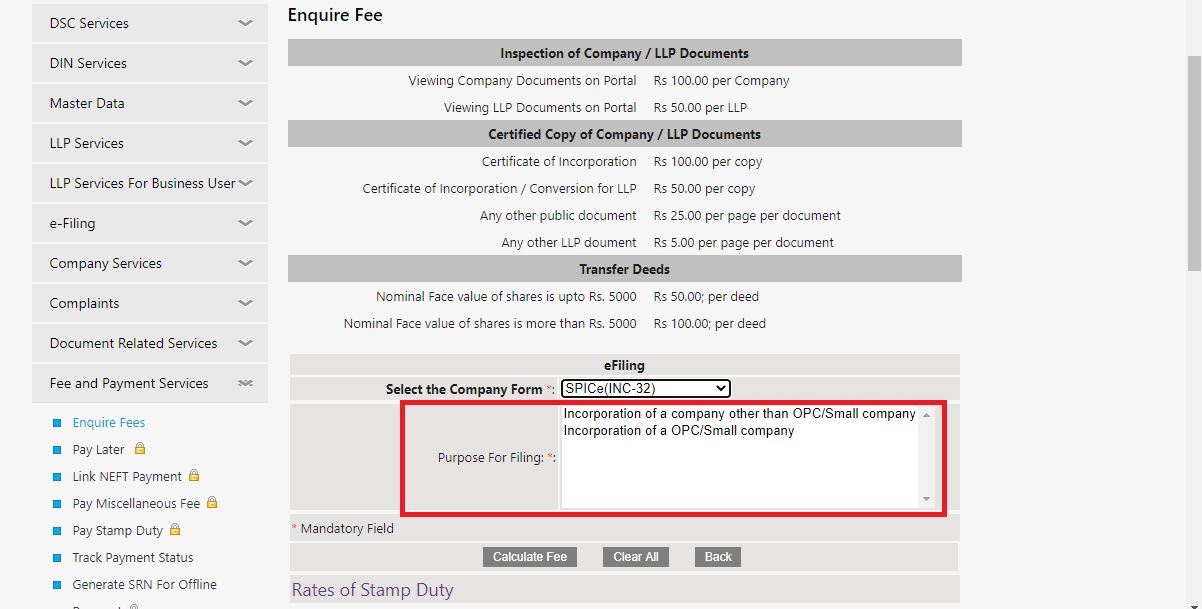Click the blue square bullet beside Enquire Fees

[x=57, y=422]
